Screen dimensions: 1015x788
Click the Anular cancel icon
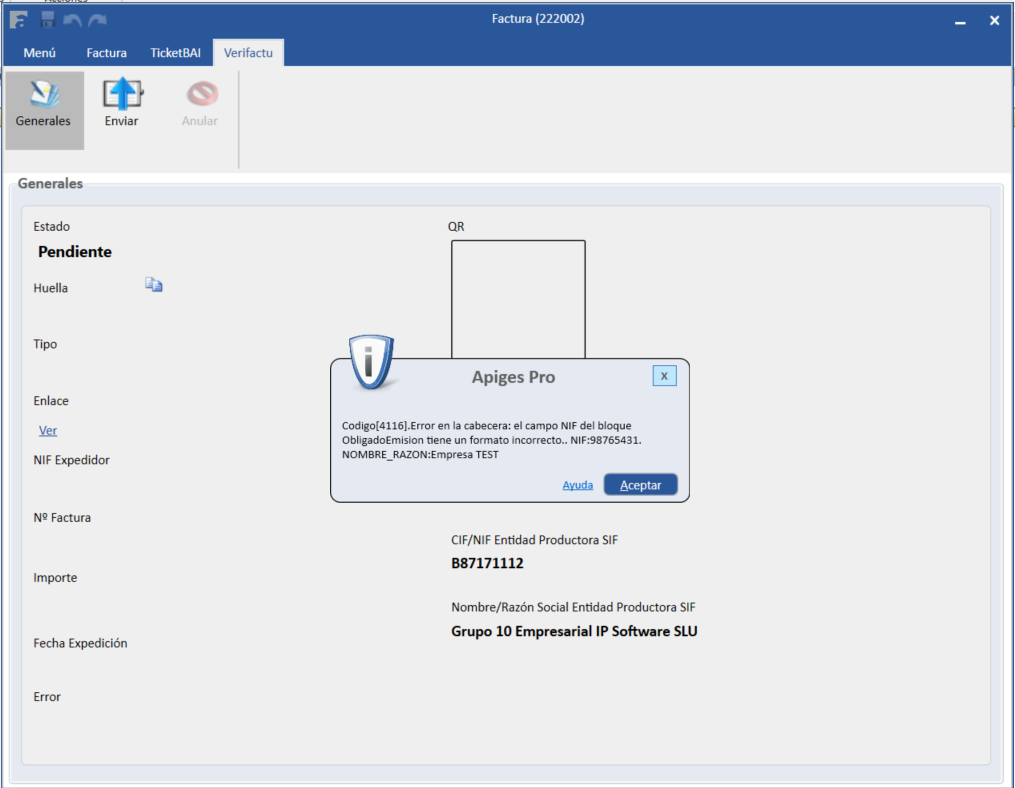202,95
